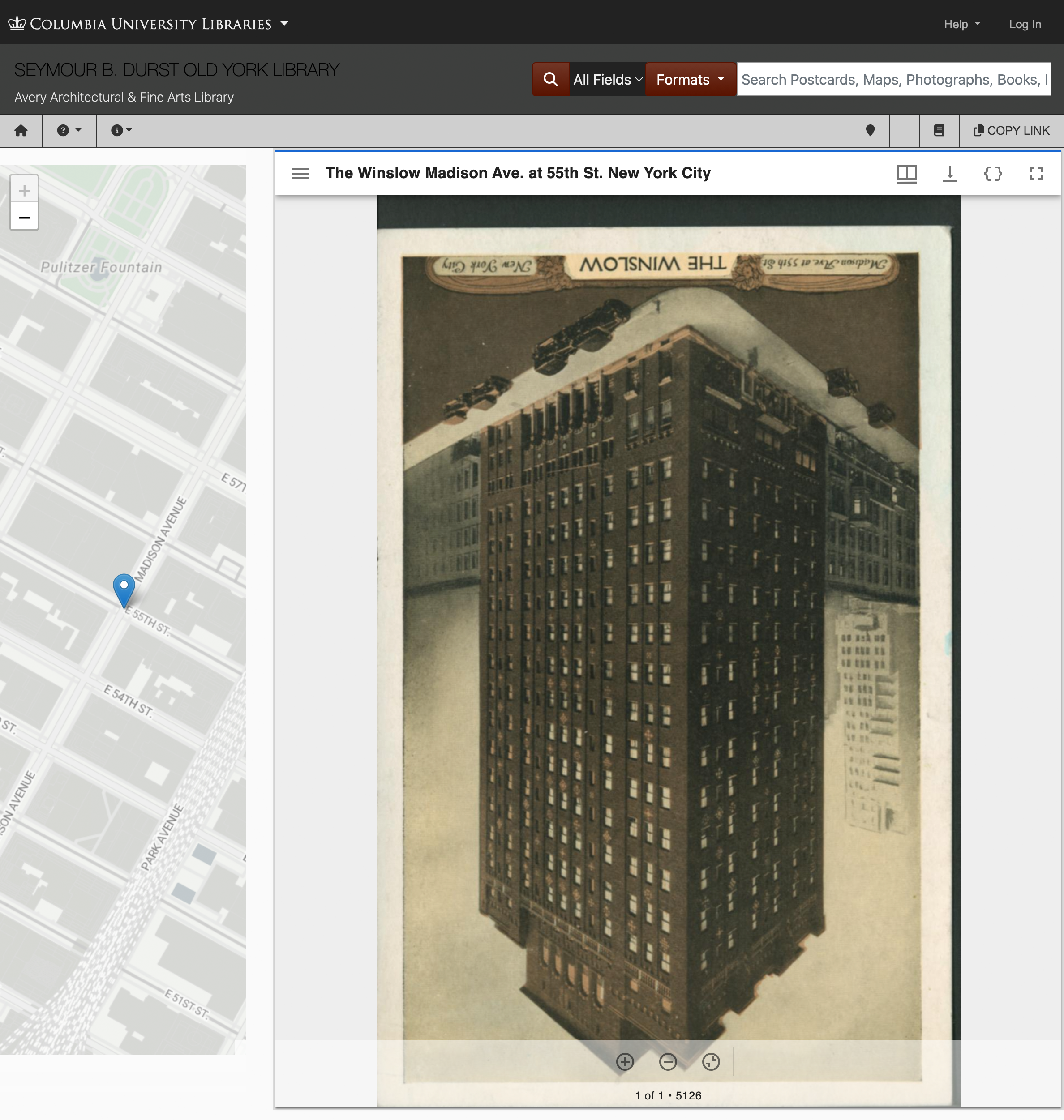Switch viewer to two-page book view

907,173
